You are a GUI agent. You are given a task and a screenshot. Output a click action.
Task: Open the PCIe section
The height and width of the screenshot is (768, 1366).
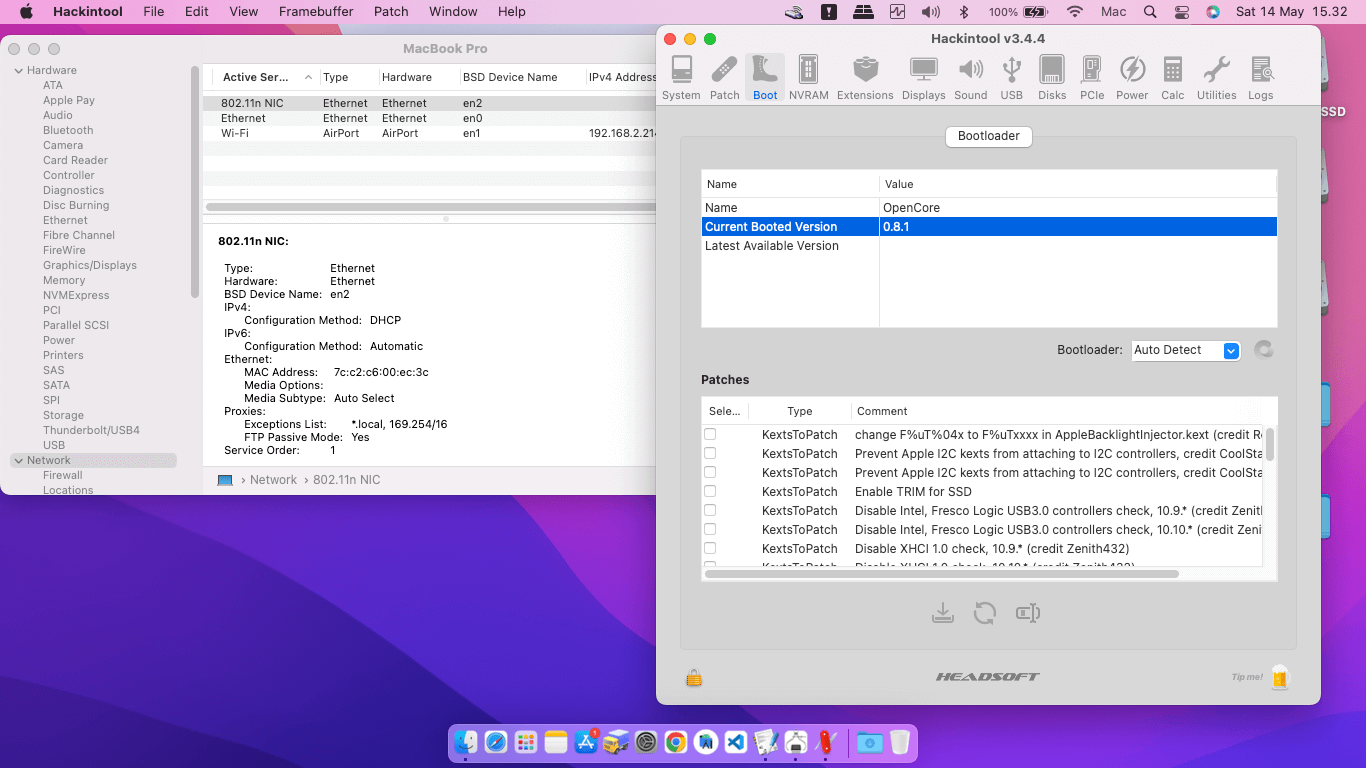click(x=1092, y=78)
